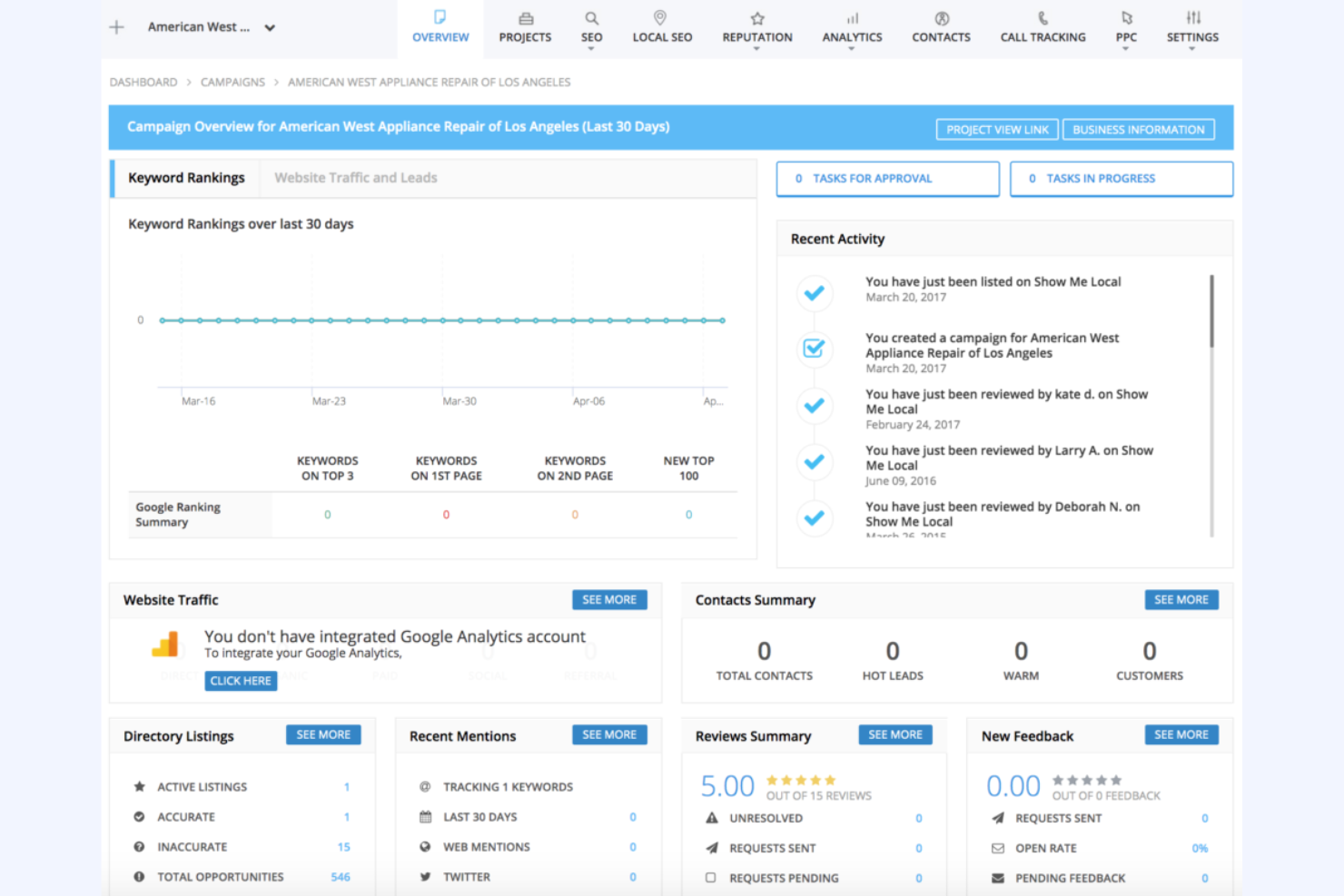Screen dimensions: 1344x896
Task: Click the 0.00 feedback rating stars
Action: [1086, 780]
